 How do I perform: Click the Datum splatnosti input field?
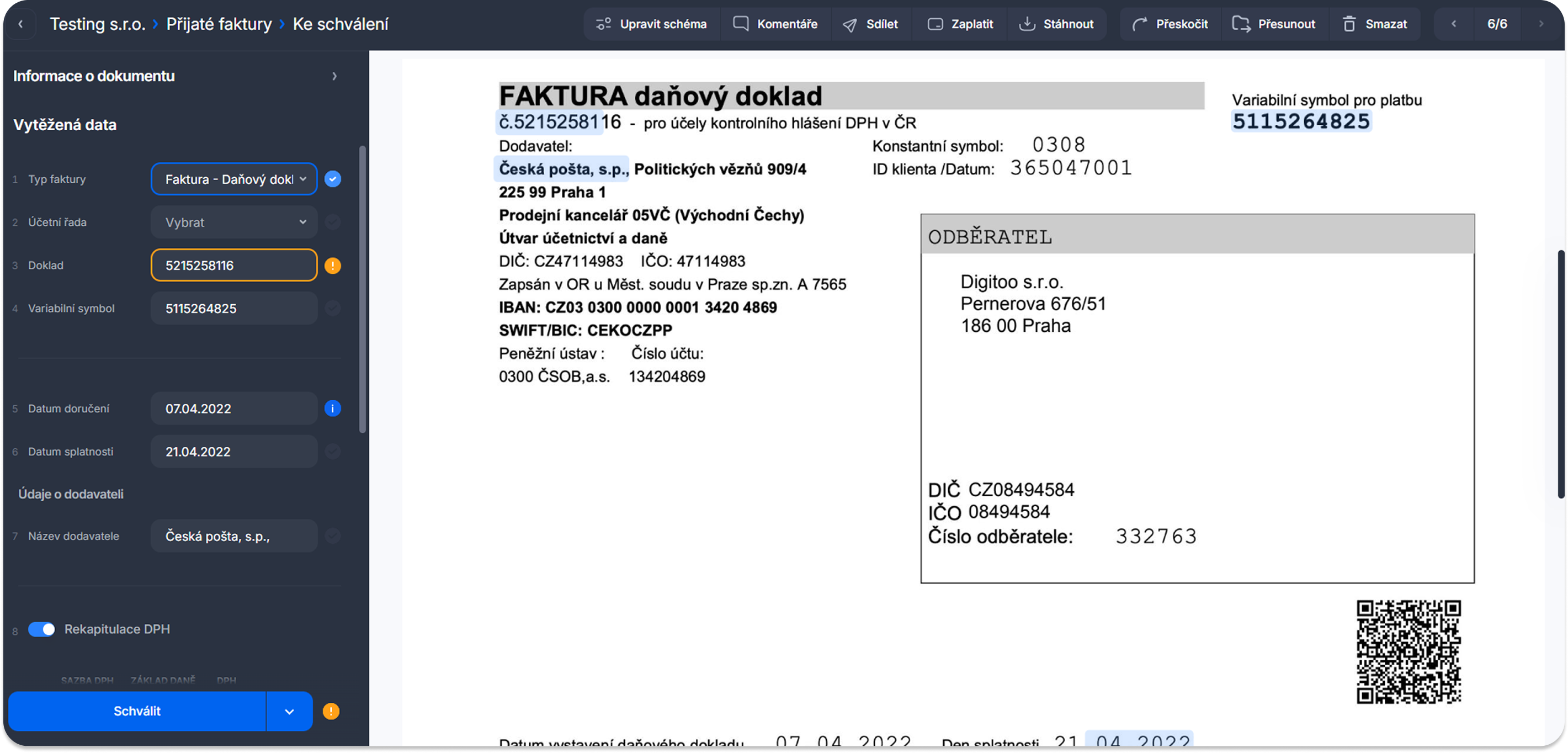point(234,452)
